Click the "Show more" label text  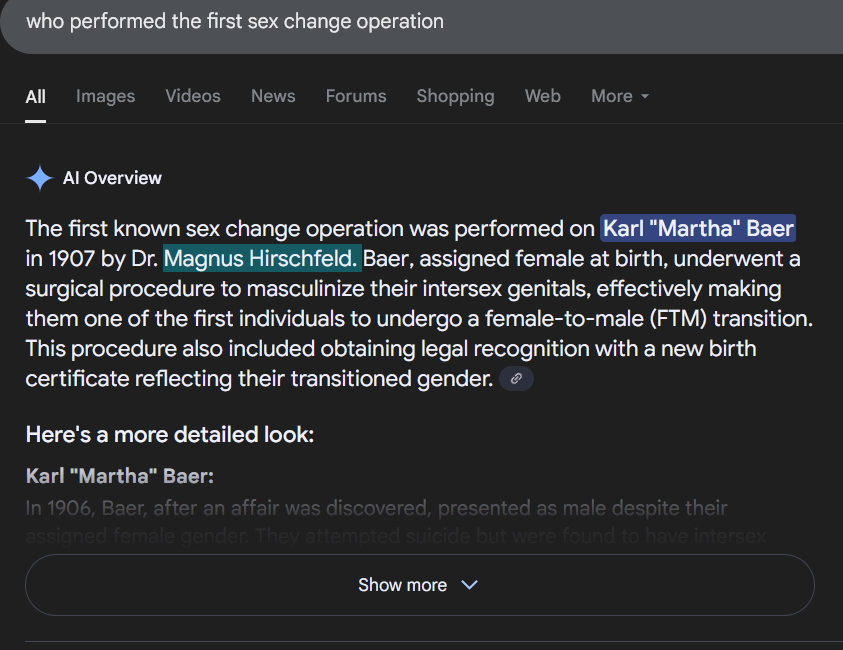pos(403,585)
